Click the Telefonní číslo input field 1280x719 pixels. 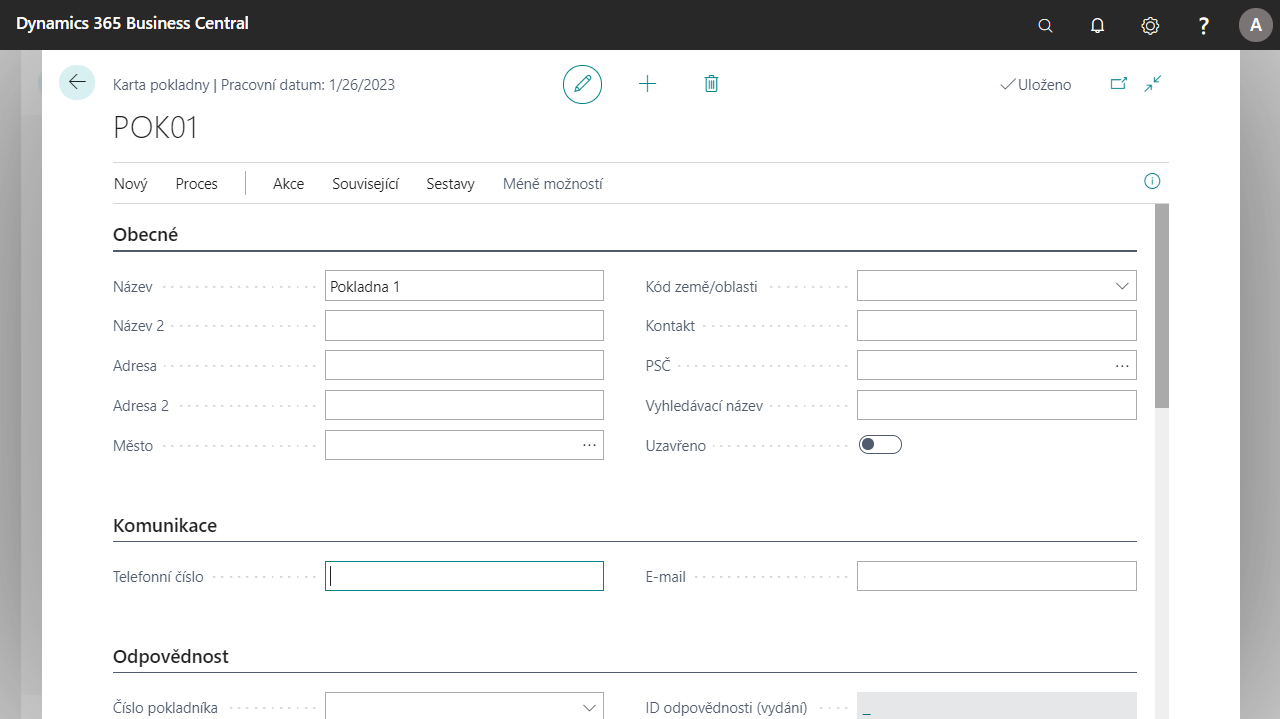(464, 576)
